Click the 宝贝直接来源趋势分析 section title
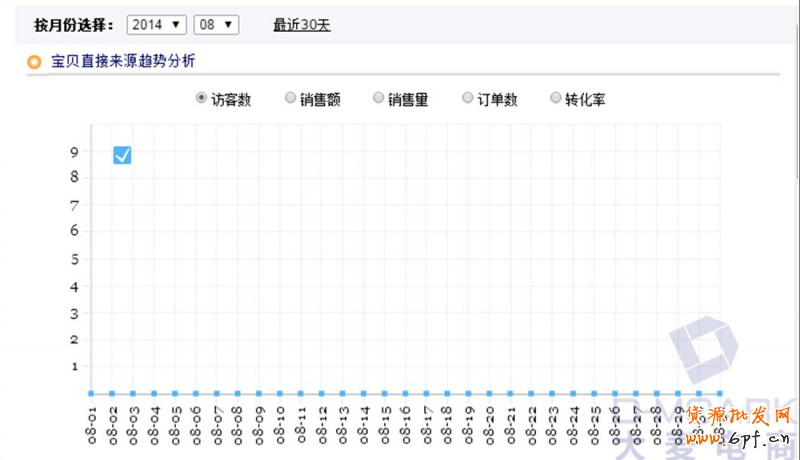The image size is (800, 460). tap(124, 62)
